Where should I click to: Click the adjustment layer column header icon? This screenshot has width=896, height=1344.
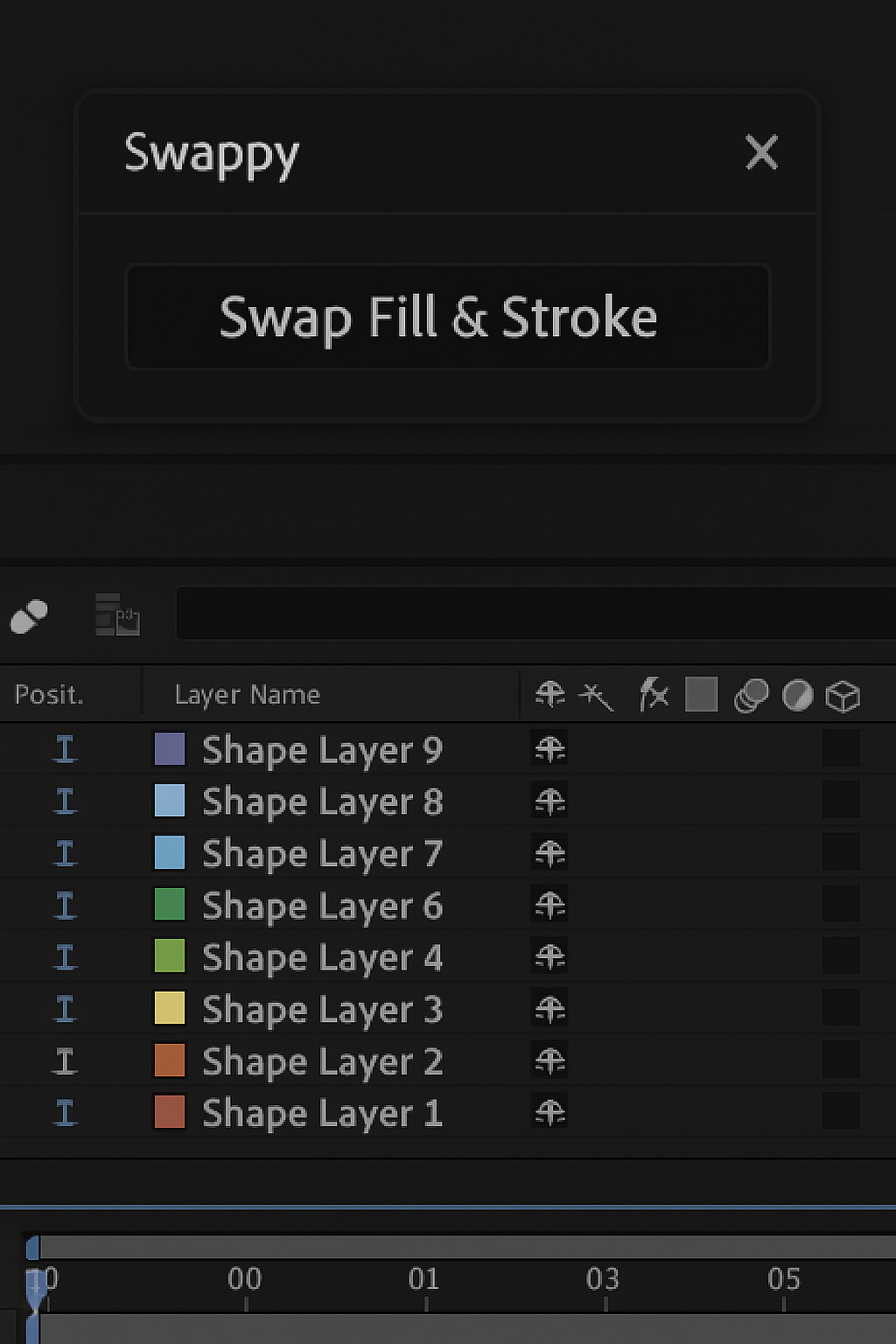[x=797, y=696]
